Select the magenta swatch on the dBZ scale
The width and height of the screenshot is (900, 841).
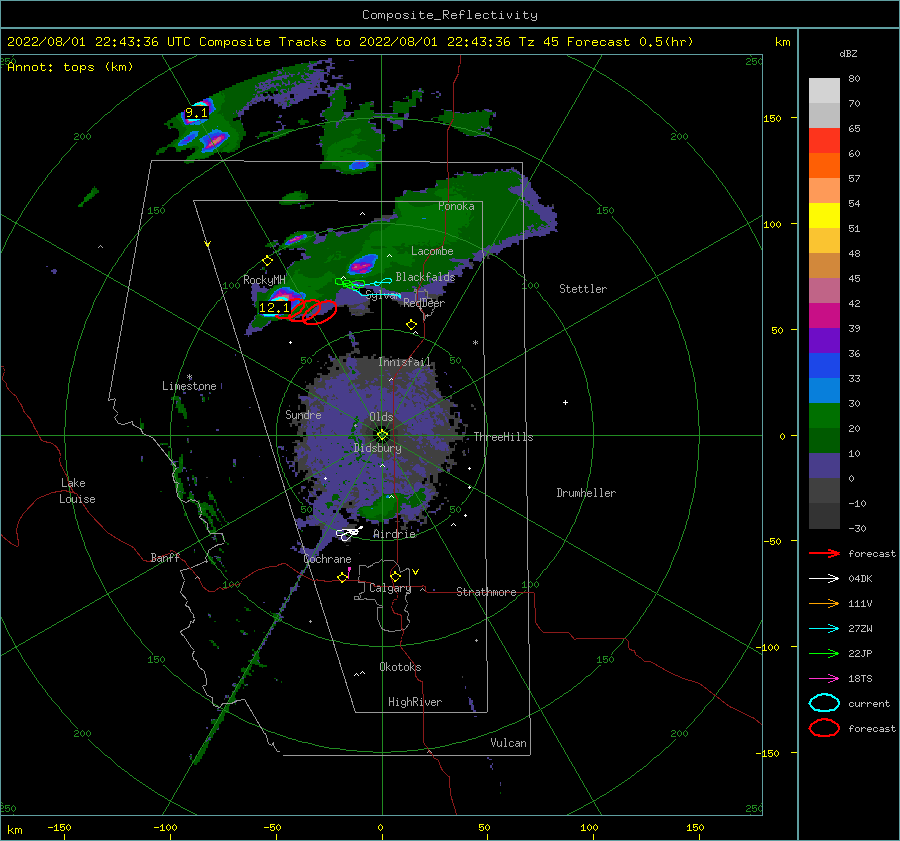pos(824,315)
